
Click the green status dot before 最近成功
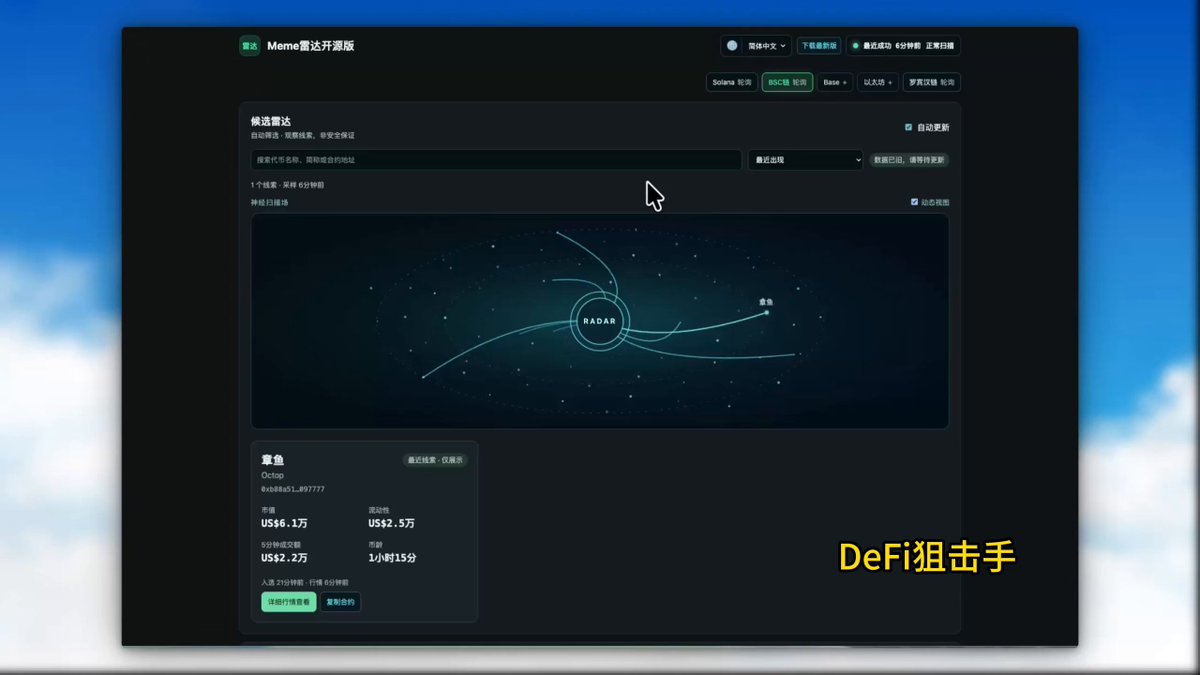click(x=856, y=46)
